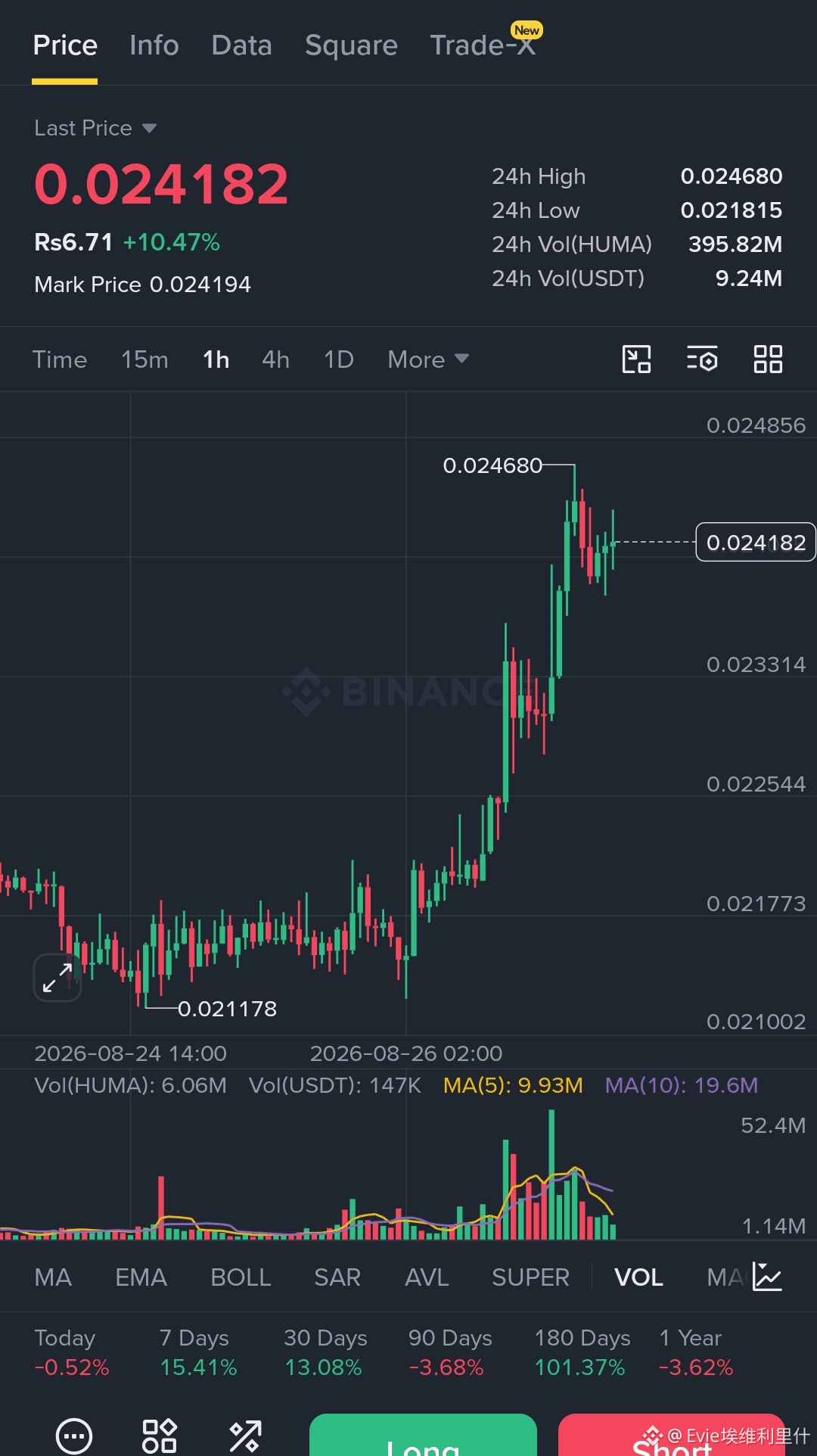Tap the 30 Days 13.08% performance
The width and height of the screenshot is (817, 1456).
point(325,1352)
